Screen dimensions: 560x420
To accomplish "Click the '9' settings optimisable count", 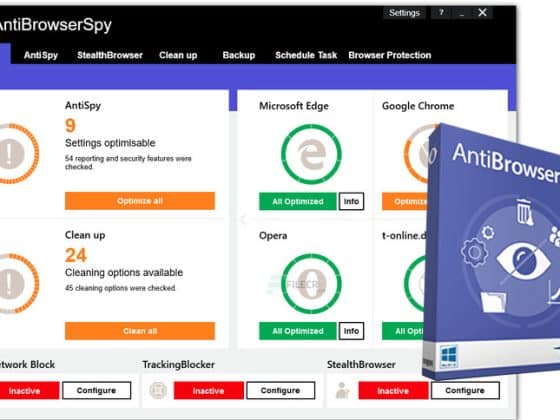I will [70, 125].
